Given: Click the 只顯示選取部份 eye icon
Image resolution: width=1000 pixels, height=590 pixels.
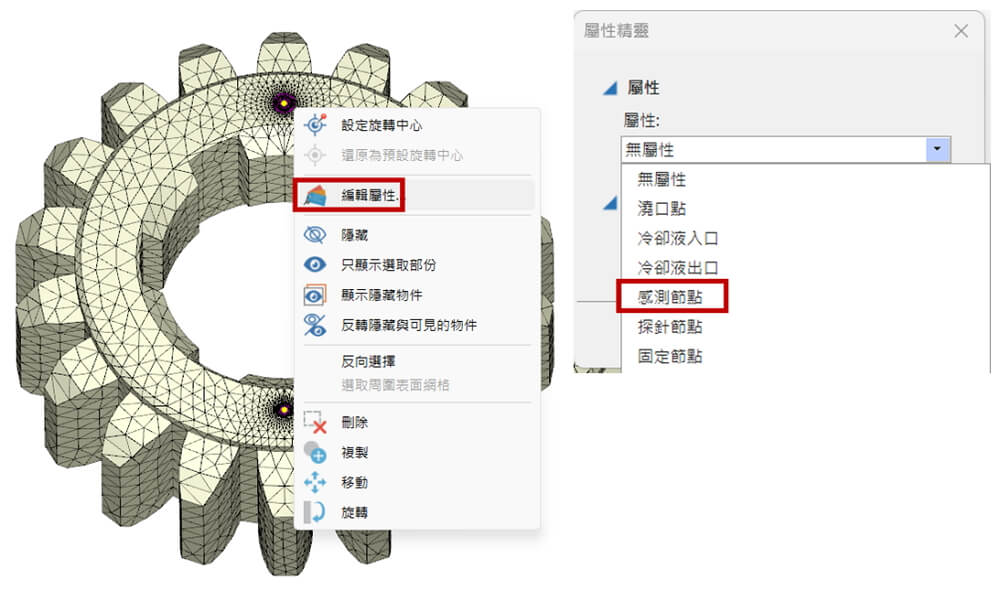Looking at the screenshot, I should (x=315, y=265).
